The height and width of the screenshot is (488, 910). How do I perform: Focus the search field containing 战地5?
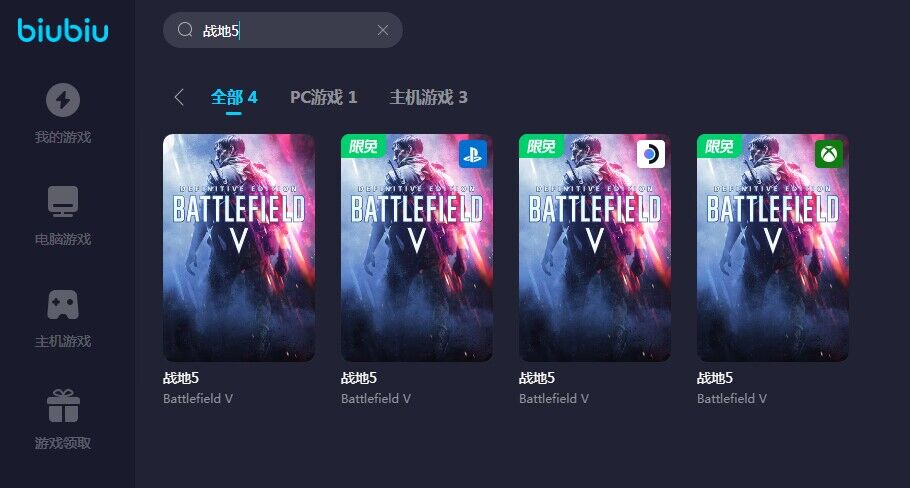pyautogui.click(x=283, y=30)
